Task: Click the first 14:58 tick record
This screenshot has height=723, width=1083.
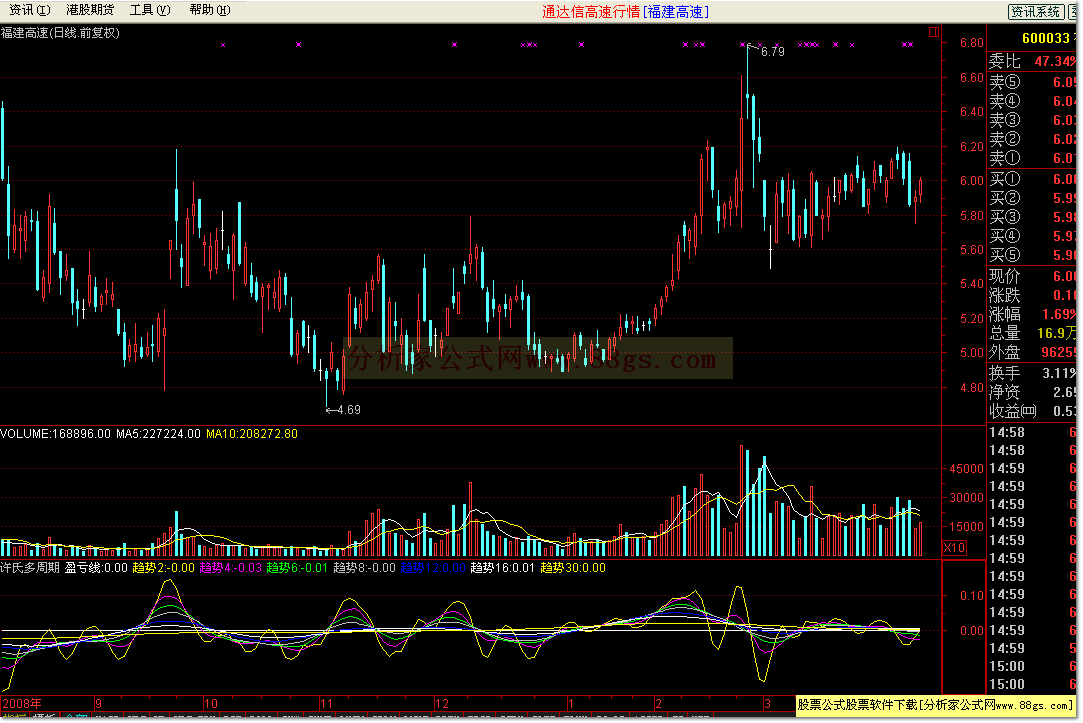Action: pyautogui.click(x=1032, y=432)
